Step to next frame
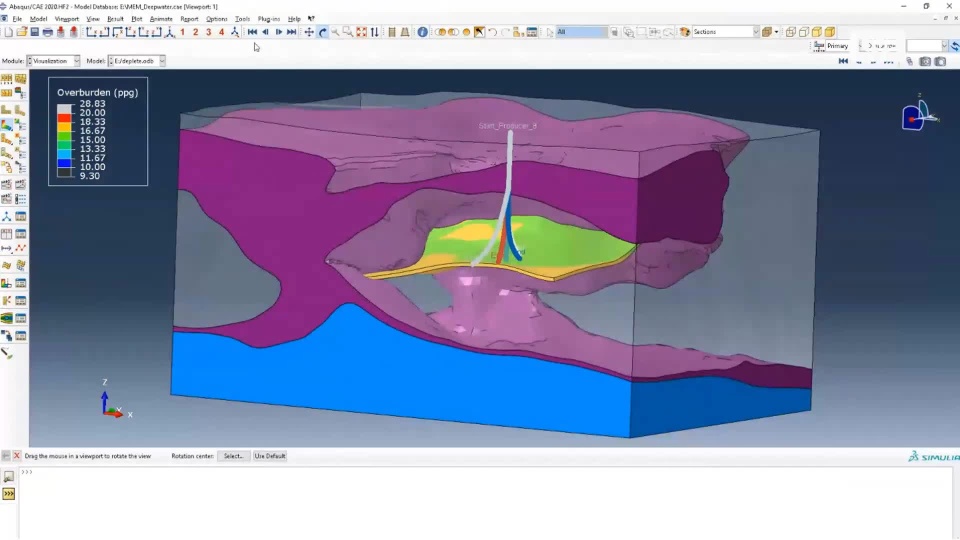Image resolution: width=960 pixels, height=540 pixels. click(x=279, y=32)
